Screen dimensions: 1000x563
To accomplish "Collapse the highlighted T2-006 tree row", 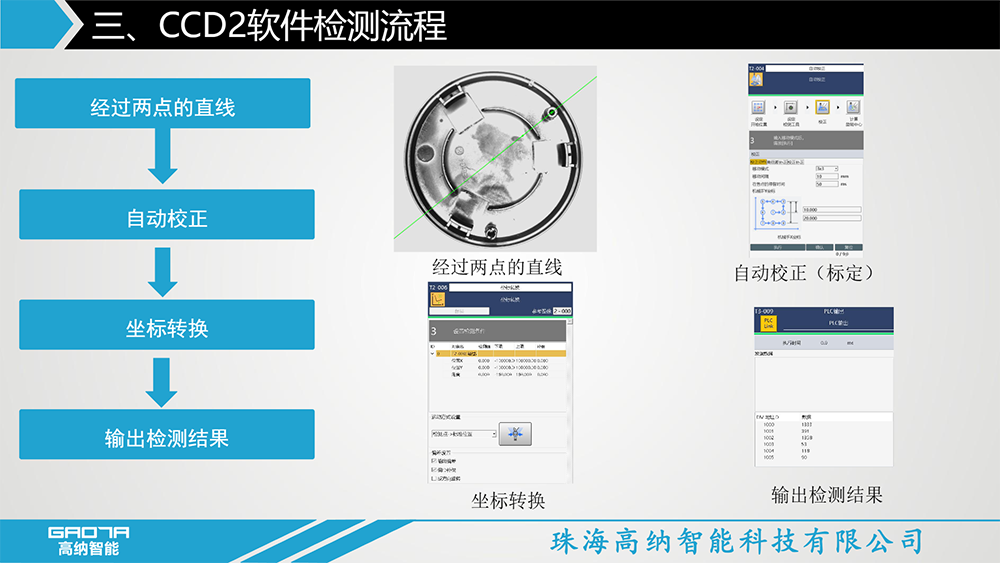I will click(x=434, y=353).
